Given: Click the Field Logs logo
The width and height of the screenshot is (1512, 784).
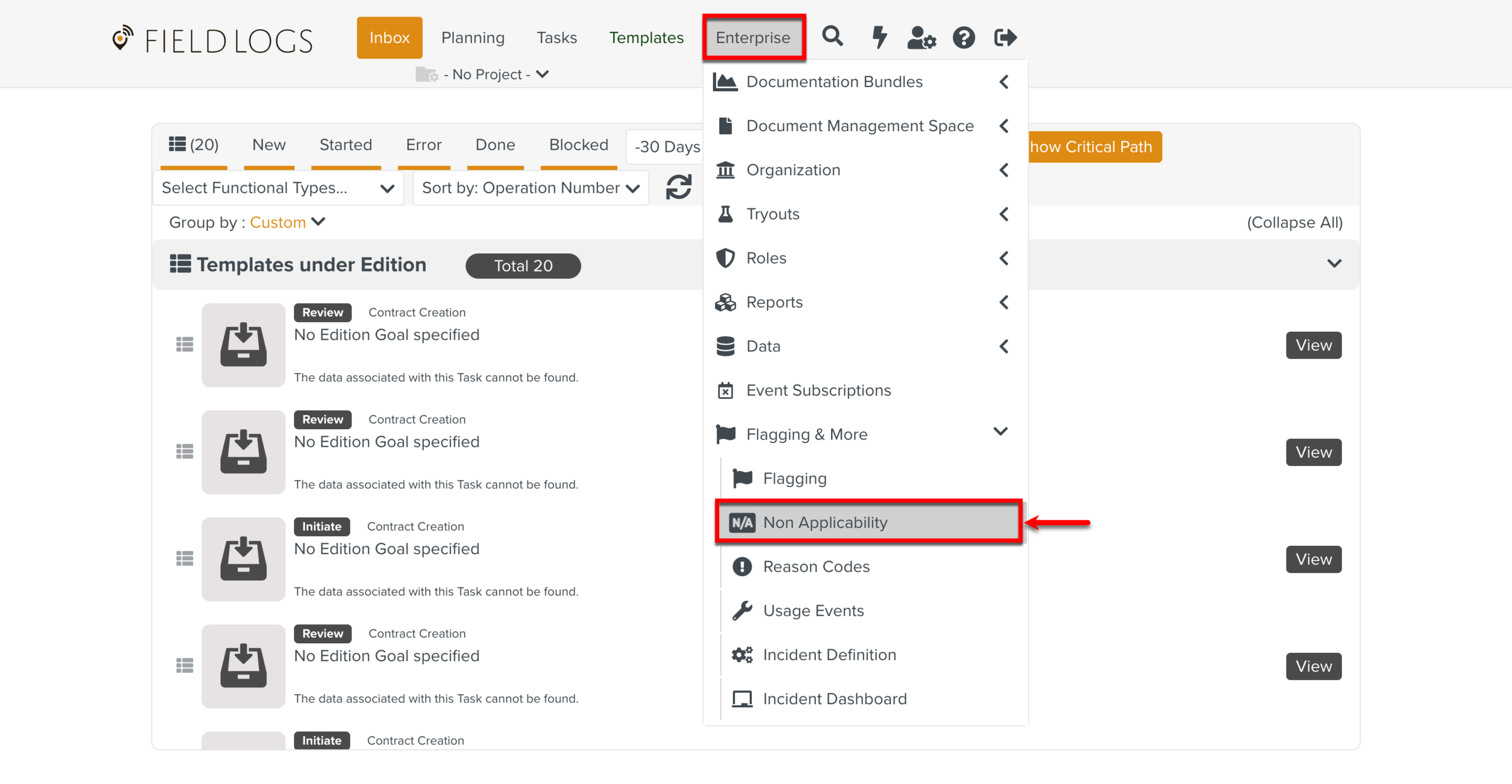Looking at the screenshot, I should point(212,40).
